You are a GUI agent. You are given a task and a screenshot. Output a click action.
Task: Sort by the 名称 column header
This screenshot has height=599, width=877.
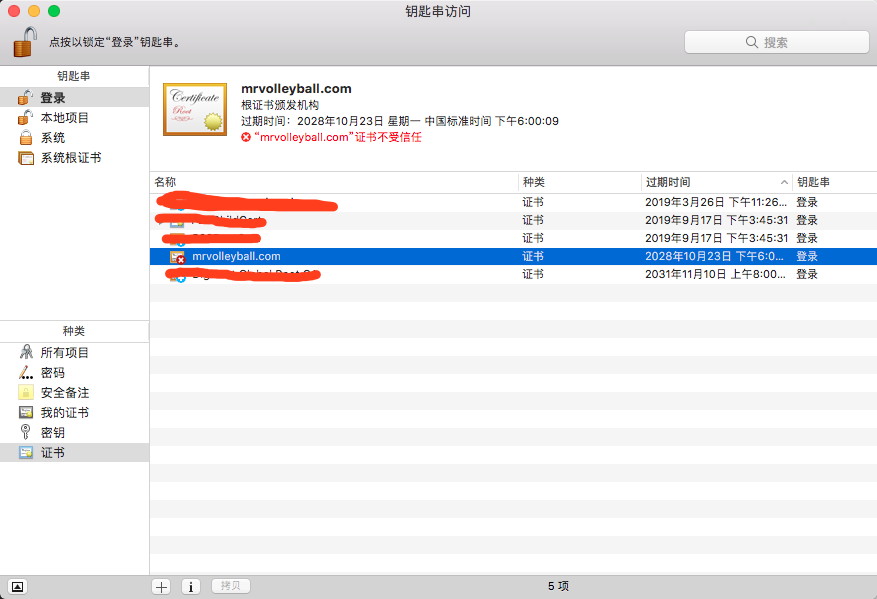pyautogui.click(x=334, y=182)
